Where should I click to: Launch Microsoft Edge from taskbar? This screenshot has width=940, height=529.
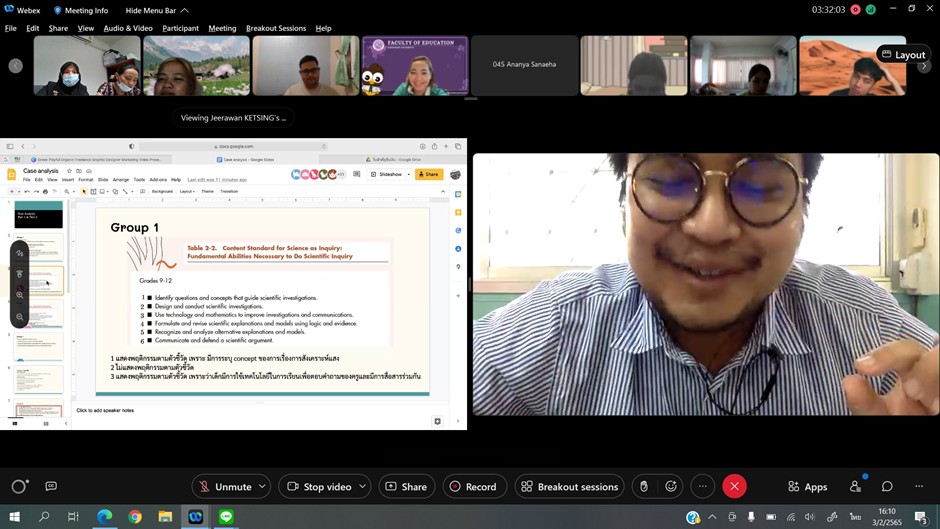click(x=104, y=516)
